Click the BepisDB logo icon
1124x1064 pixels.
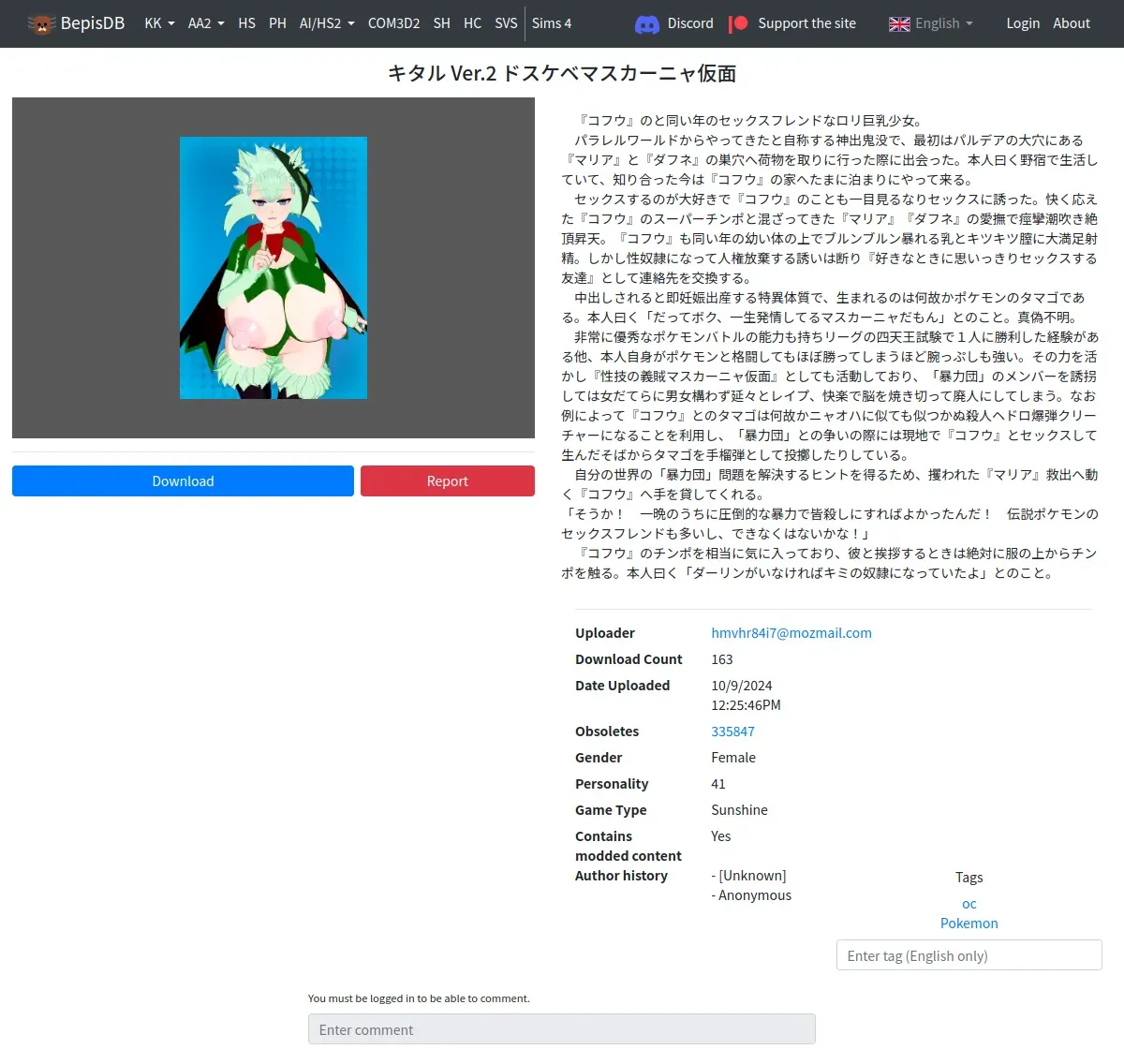pyautogui.click(x=41, y=23)
